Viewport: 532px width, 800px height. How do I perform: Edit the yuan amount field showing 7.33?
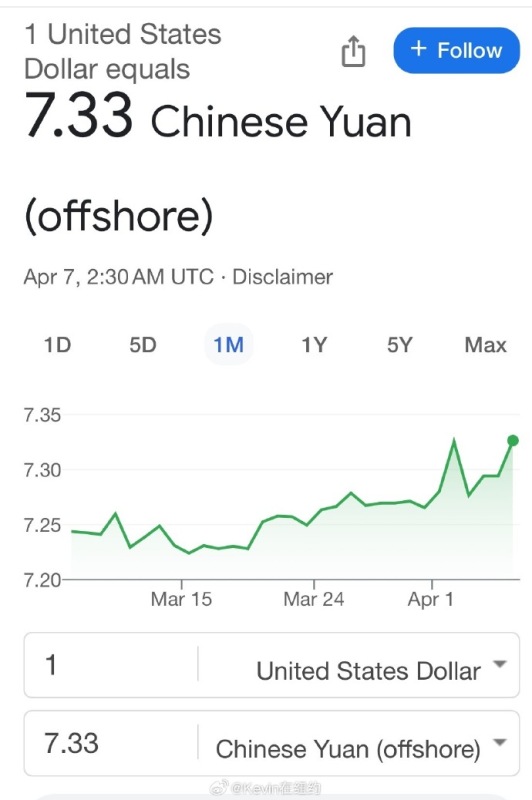coord(111,743)
